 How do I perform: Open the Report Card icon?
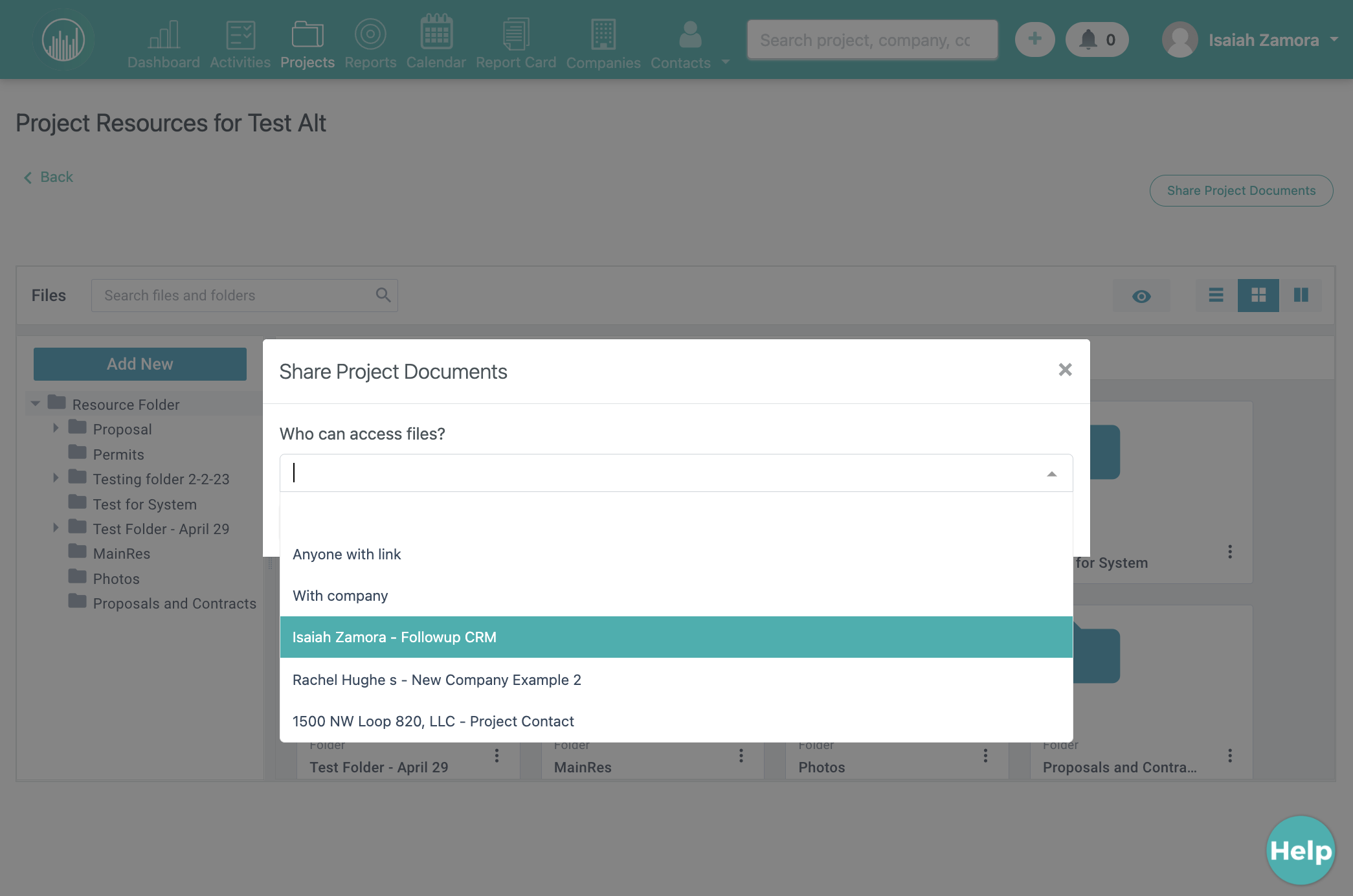[x=516, y=34]
